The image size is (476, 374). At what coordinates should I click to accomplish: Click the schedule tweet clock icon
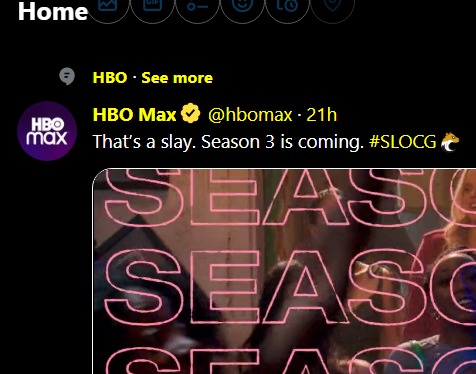click(x=287, y=4)
